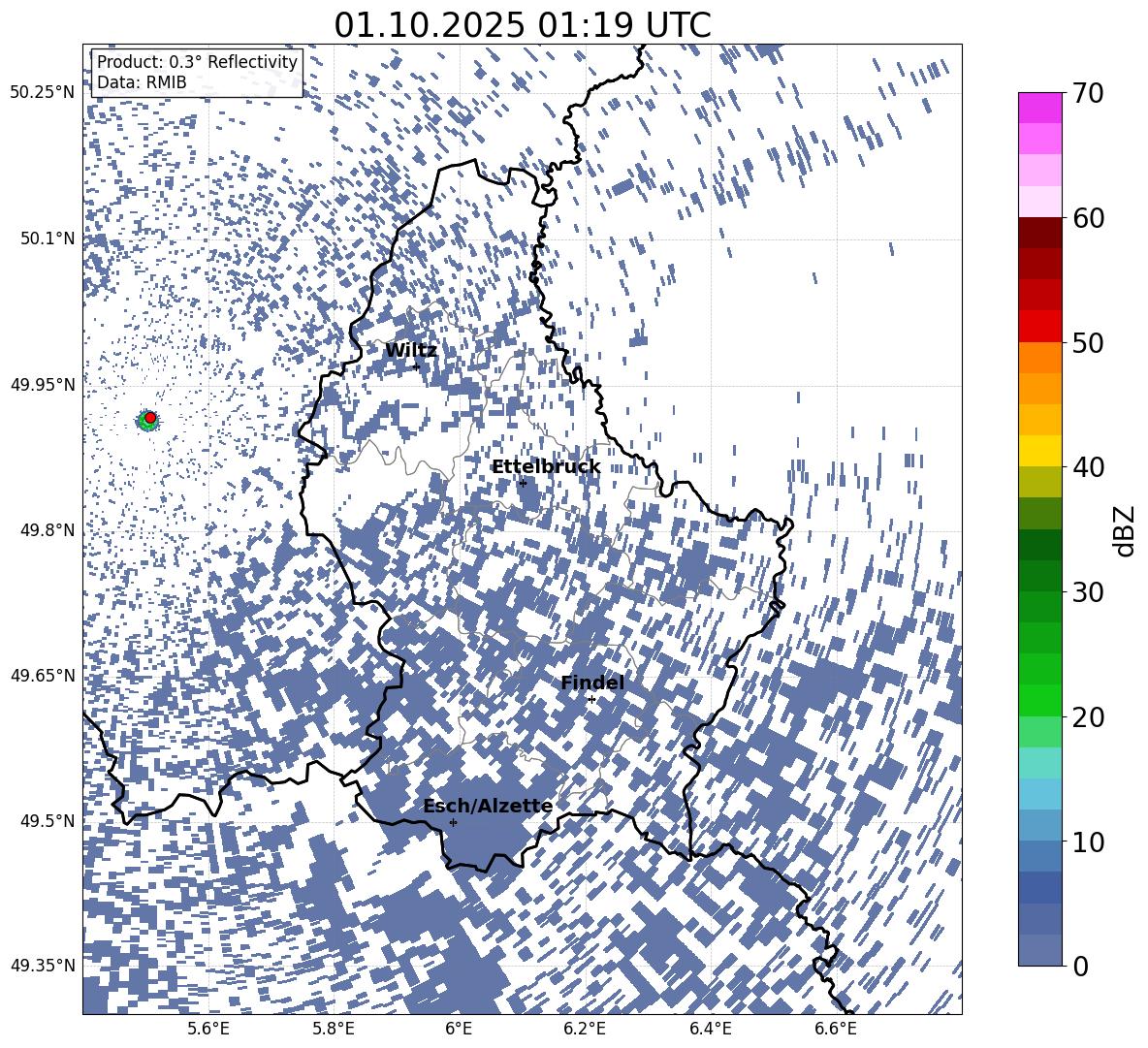Click the Findel location cross marker
The width and height of the screenshot is (1148, 1048).
coord(591,700)
